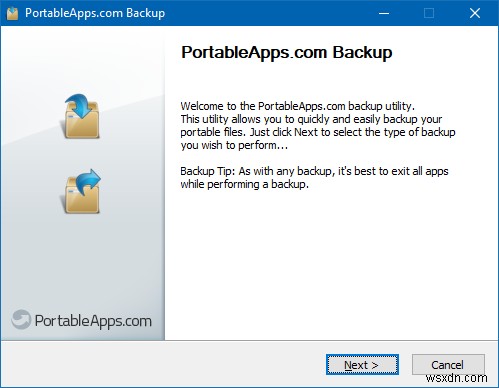This screenshot has width=499, height=388.
Task: Click the PortableApps.com swirl logo icon
Action: tap(21, 319)
